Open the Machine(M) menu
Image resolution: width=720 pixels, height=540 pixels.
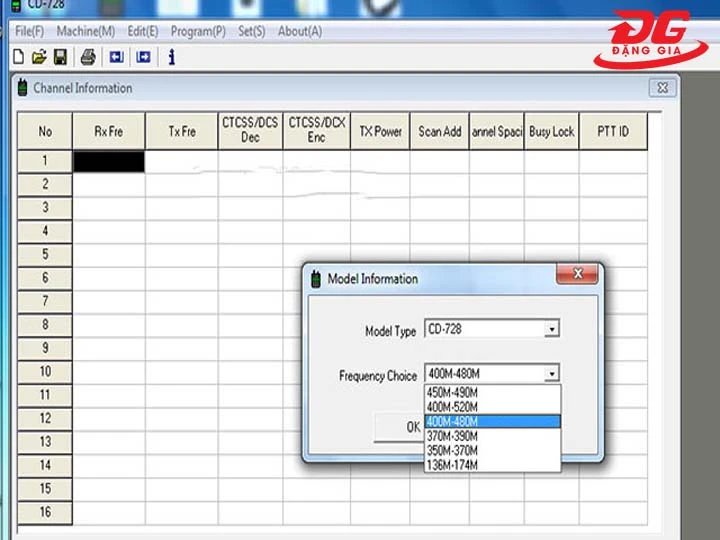pos(85,31)
